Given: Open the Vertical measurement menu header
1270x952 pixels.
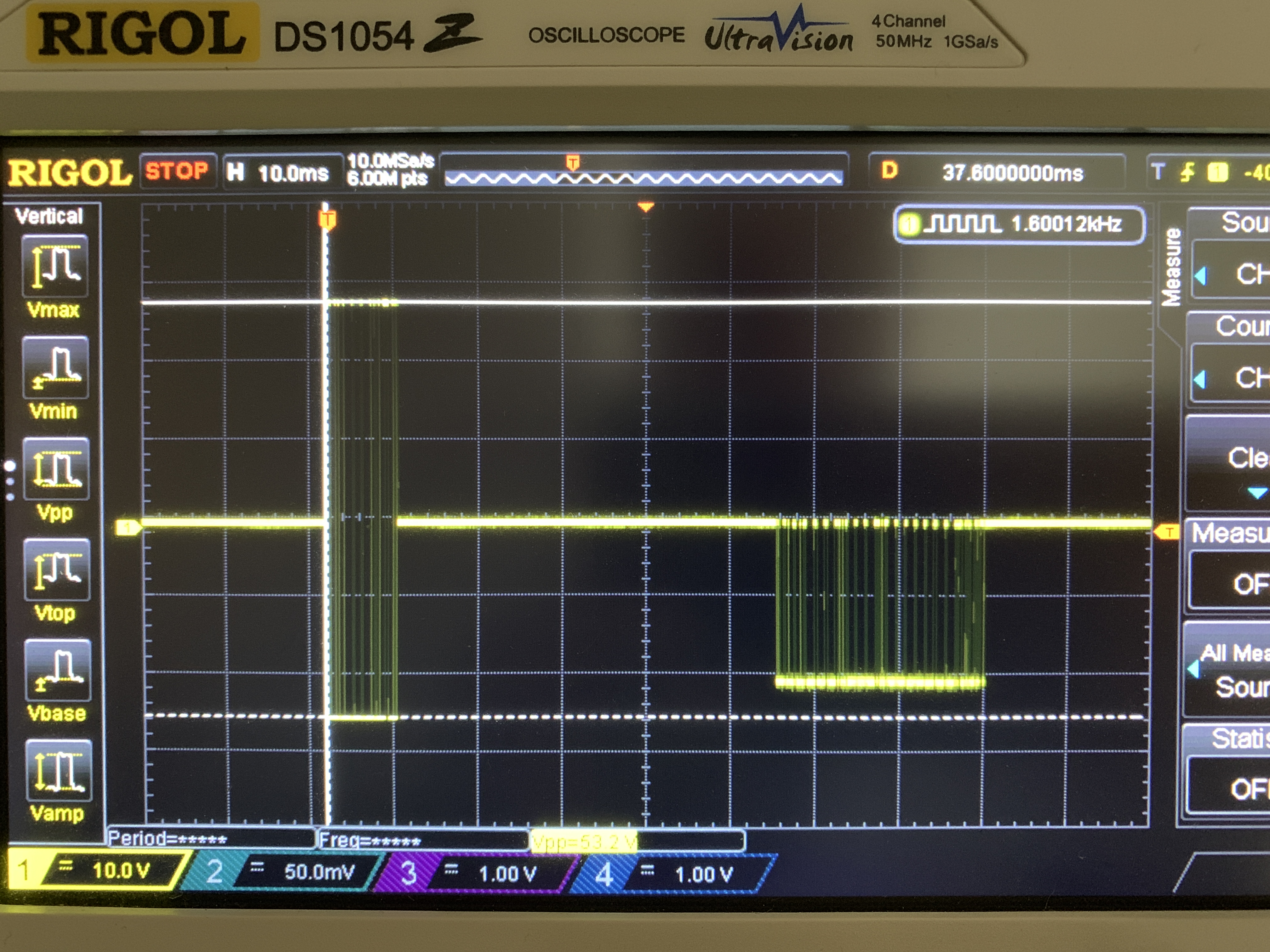Looking at the screenshot, I should point(49,216).
